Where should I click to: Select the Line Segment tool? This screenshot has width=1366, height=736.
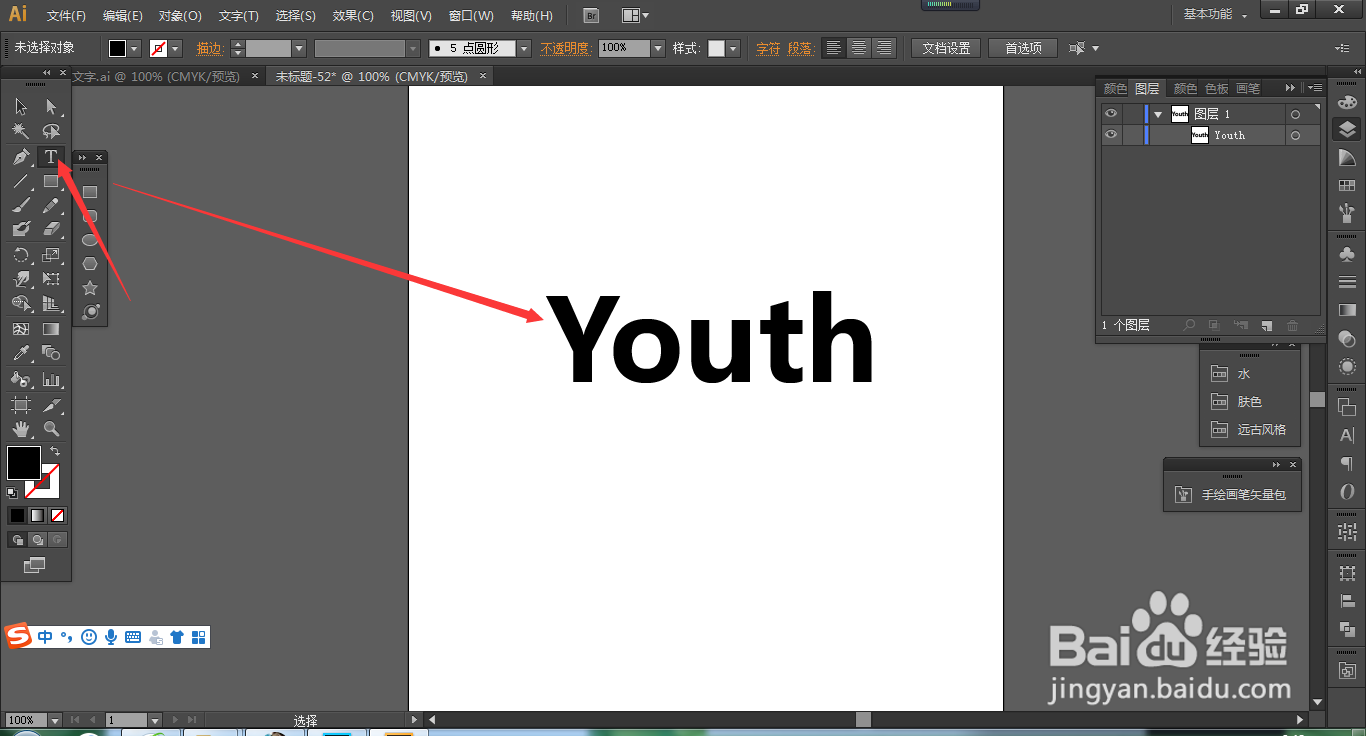21,181
